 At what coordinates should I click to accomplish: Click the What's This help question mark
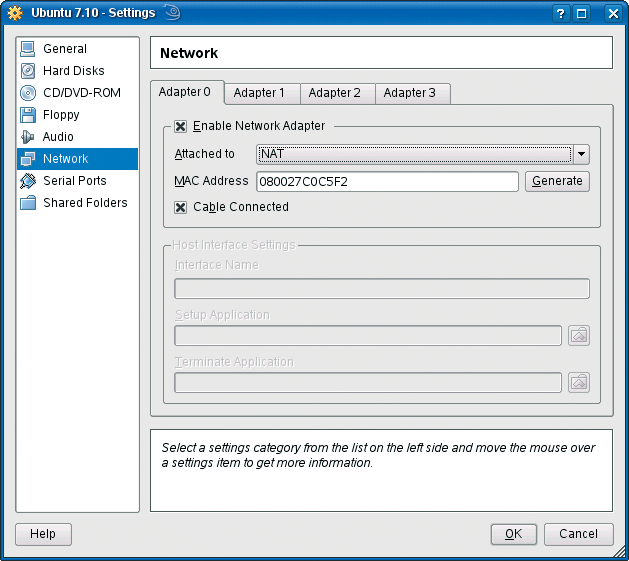(x=560, y=14)
